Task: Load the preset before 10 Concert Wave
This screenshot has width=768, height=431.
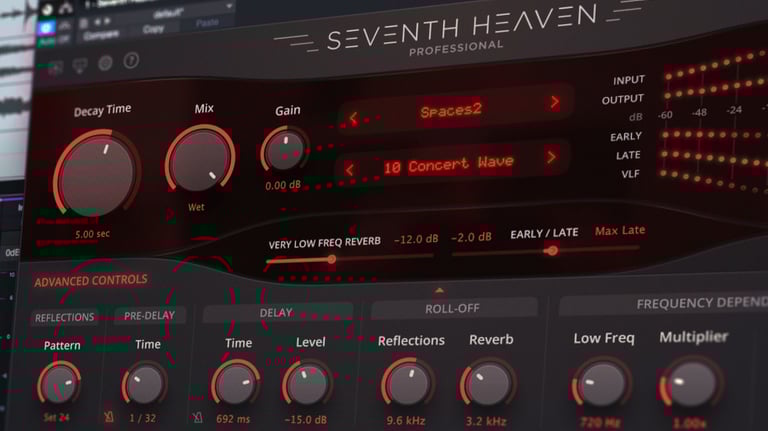Action: click(x=349, y=170)
